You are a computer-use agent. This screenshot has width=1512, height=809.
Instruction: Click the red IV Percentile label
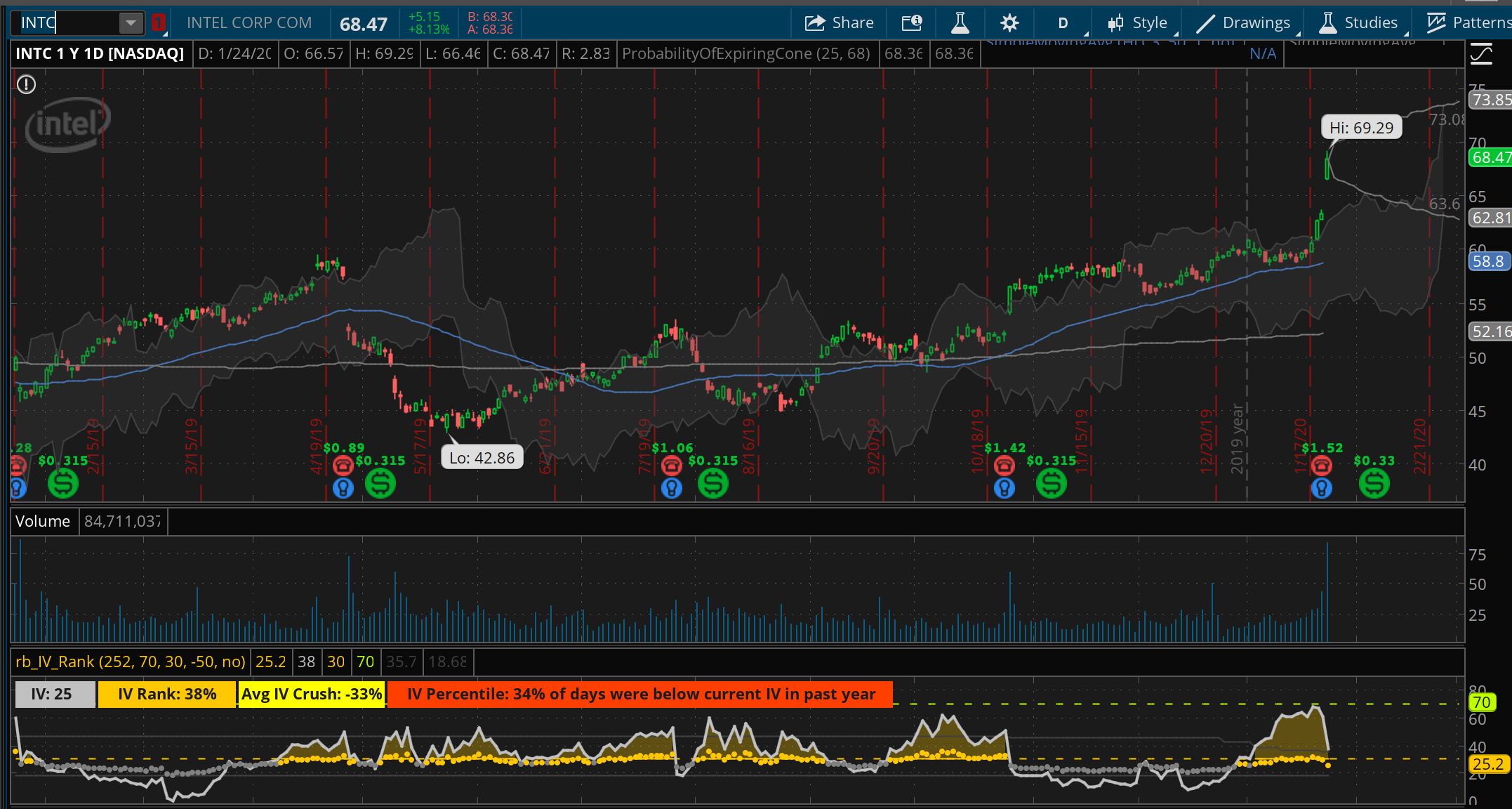(640, 695)
